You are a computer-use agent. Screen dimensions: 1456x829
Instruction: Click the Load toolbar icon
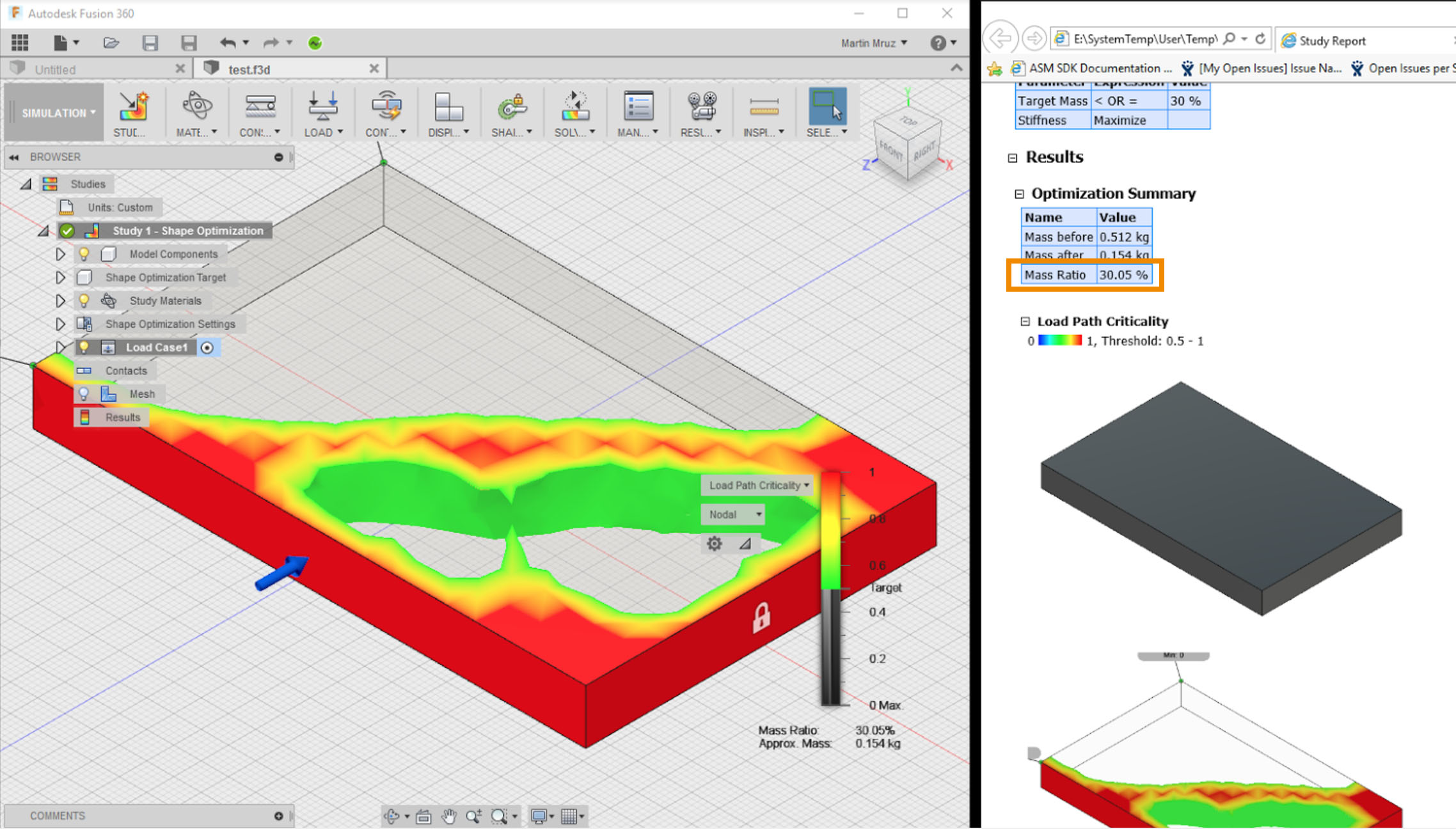click(x=322, y=106)
